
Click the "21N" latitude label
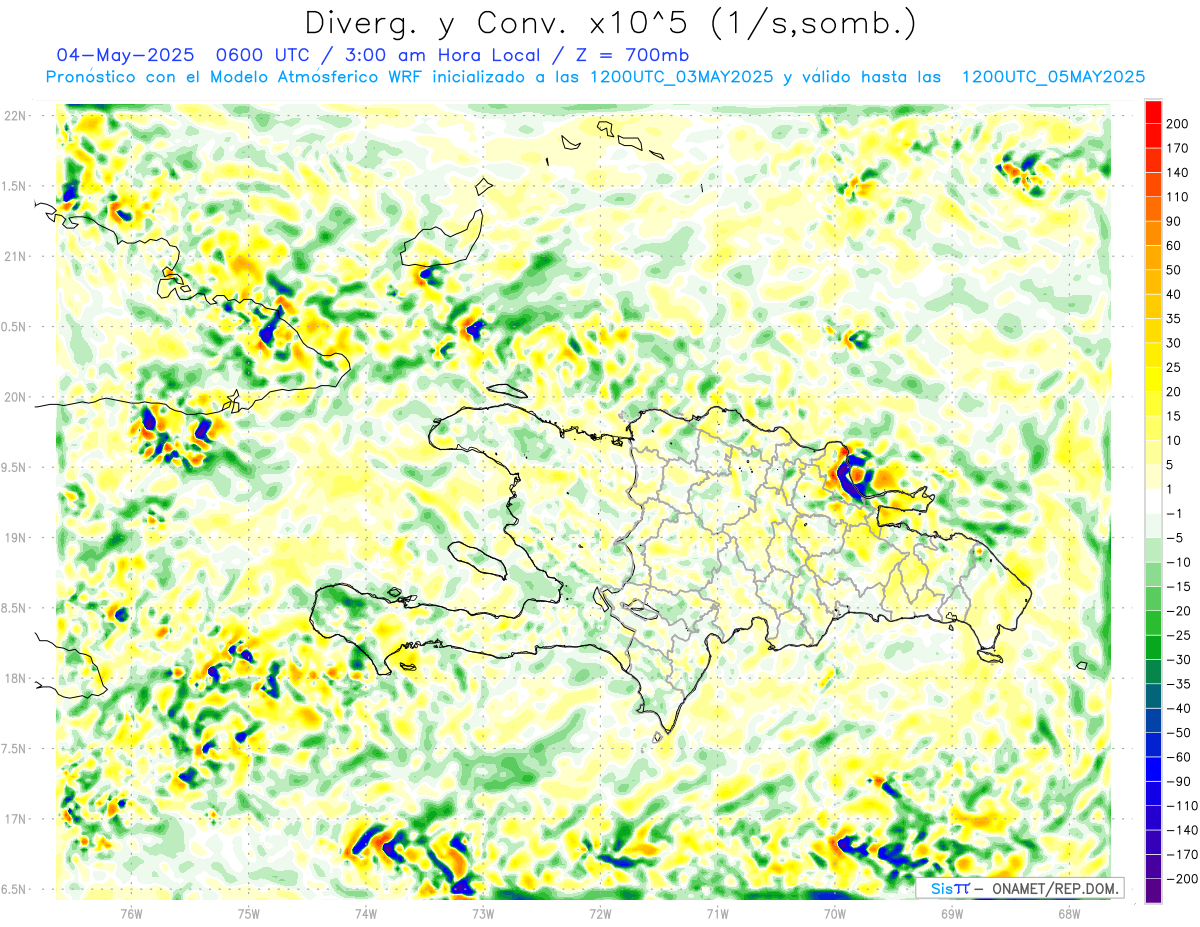click(14, 257)
